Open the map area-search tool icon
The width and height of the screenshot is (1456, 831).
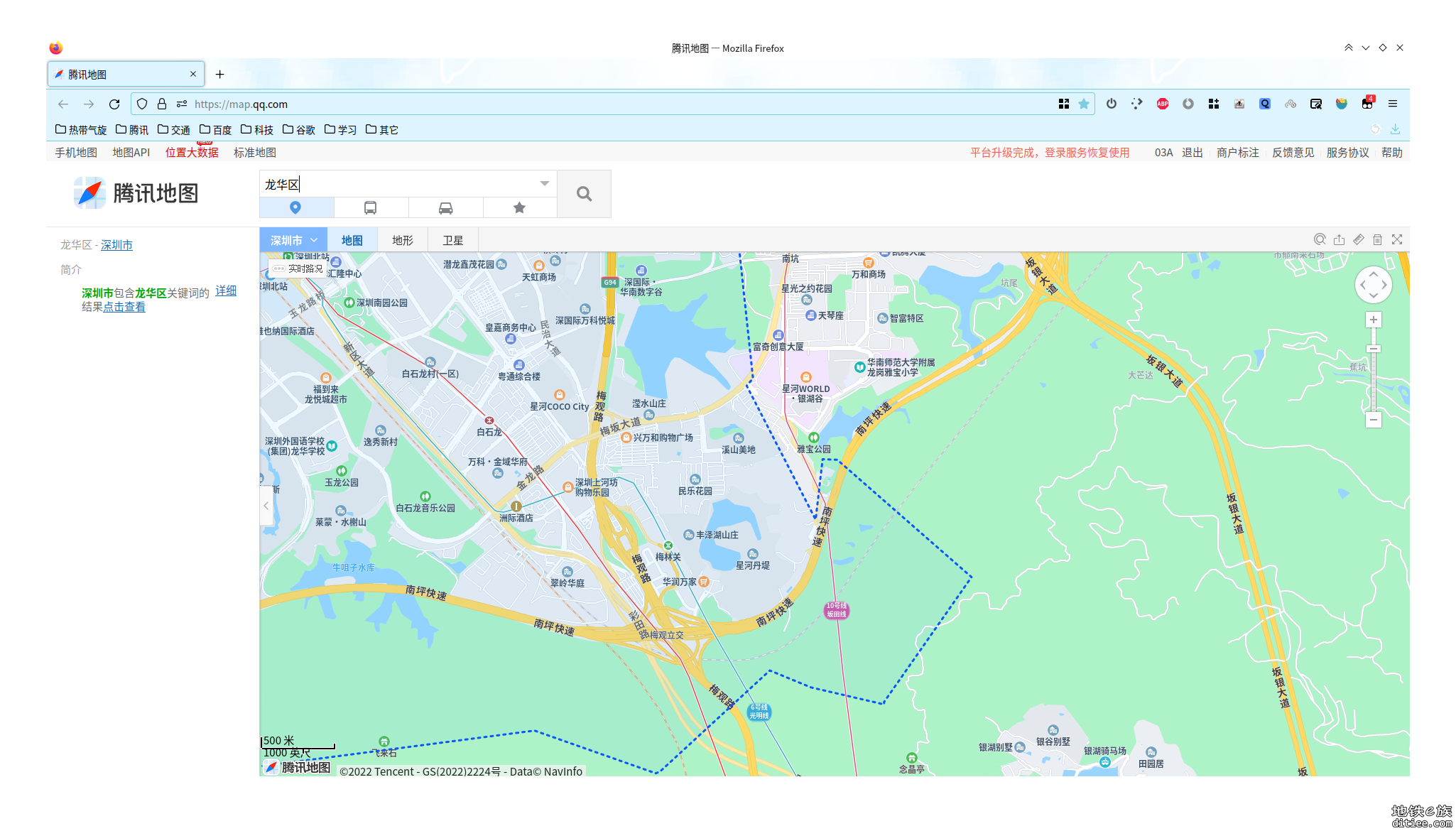(1320, 239)
